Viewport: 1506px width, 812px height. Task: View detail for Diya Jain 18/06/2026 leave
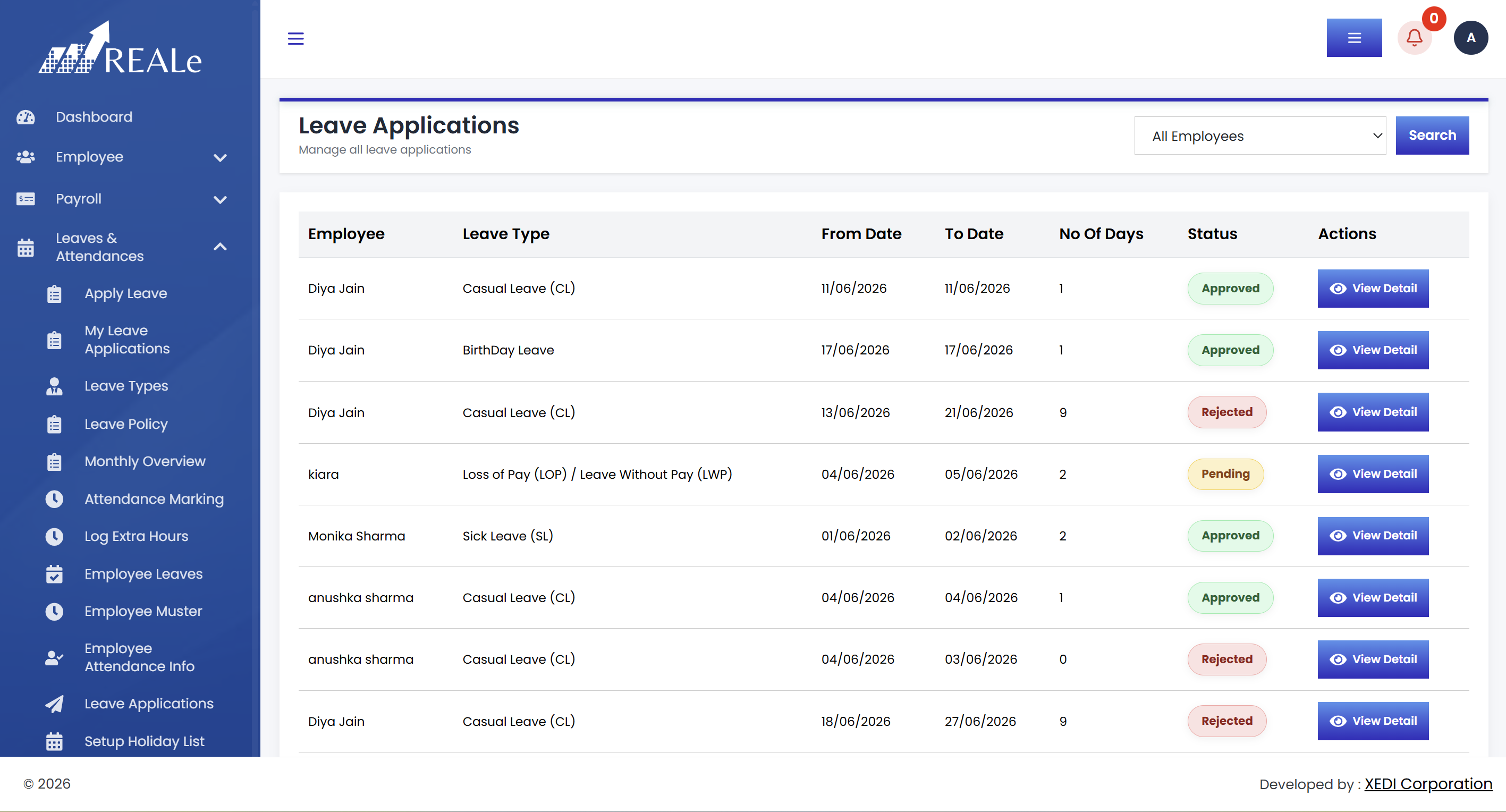(x=1373, y=721)
